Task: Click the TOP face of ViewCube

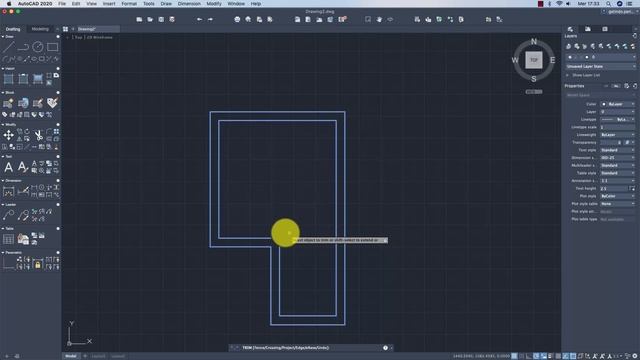Action: point(533,60)
